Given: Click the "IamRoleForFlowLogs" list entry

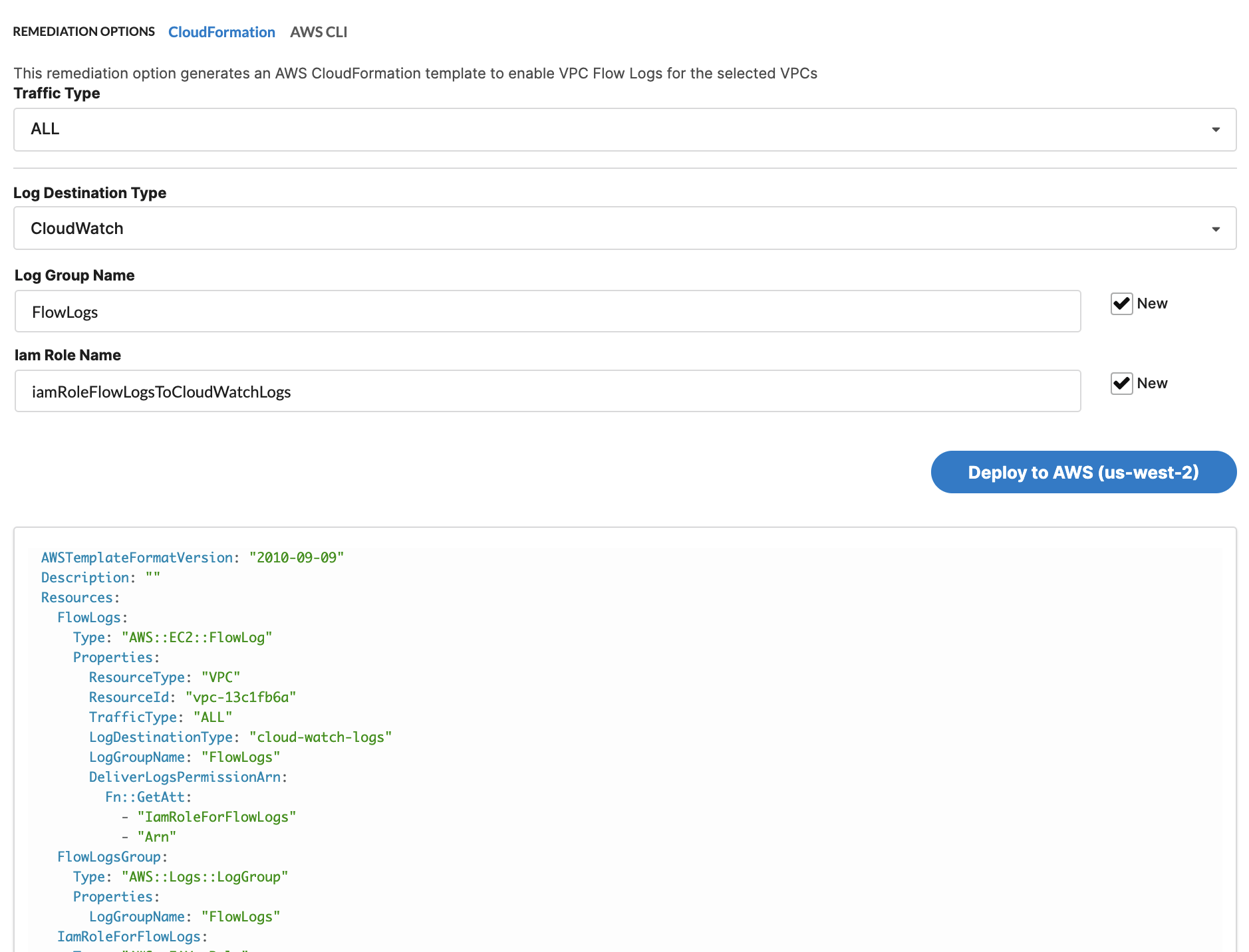Looking at the screenshot, I should click(x=217, y=817).
